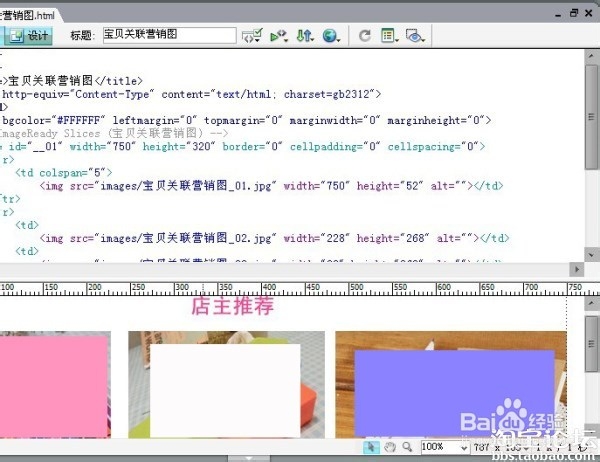Select the pink product image in design view
Screen dimensions: 600x462
[x=55, y=385]
